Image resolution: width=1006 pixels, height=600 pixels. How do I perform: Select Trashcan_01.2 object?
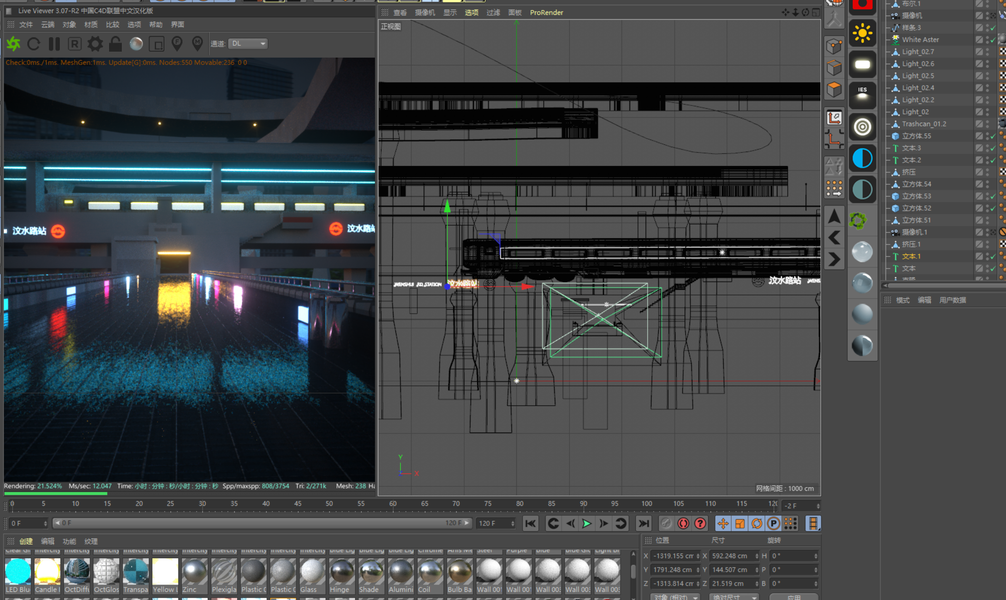[x=924, y=124]
